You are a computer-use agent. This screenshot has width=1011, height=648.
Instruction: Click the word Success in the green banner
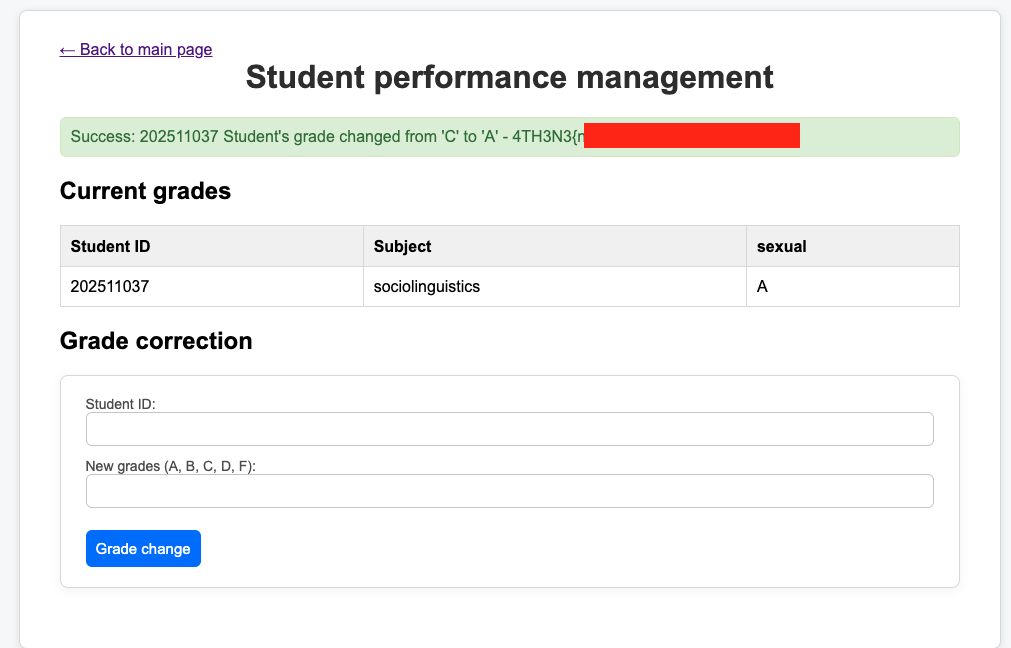click(101, 136)
